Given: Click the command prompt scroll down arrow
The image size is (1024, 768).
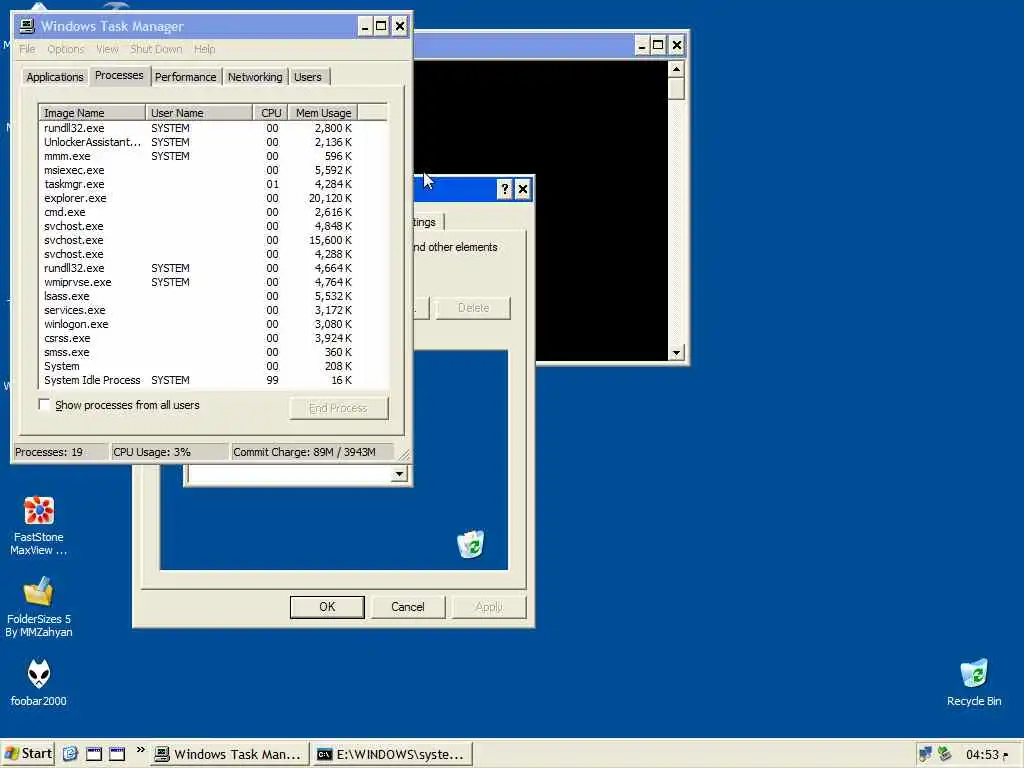Looking at the screenshot, I should click(x=676, y=353).
